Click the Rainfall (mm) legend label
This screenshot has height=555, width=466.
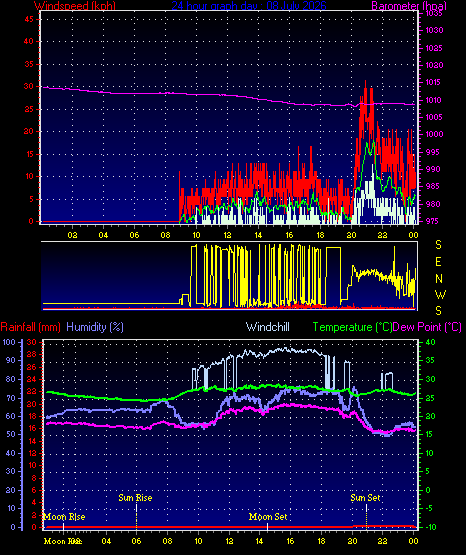(x=30, y=327)
